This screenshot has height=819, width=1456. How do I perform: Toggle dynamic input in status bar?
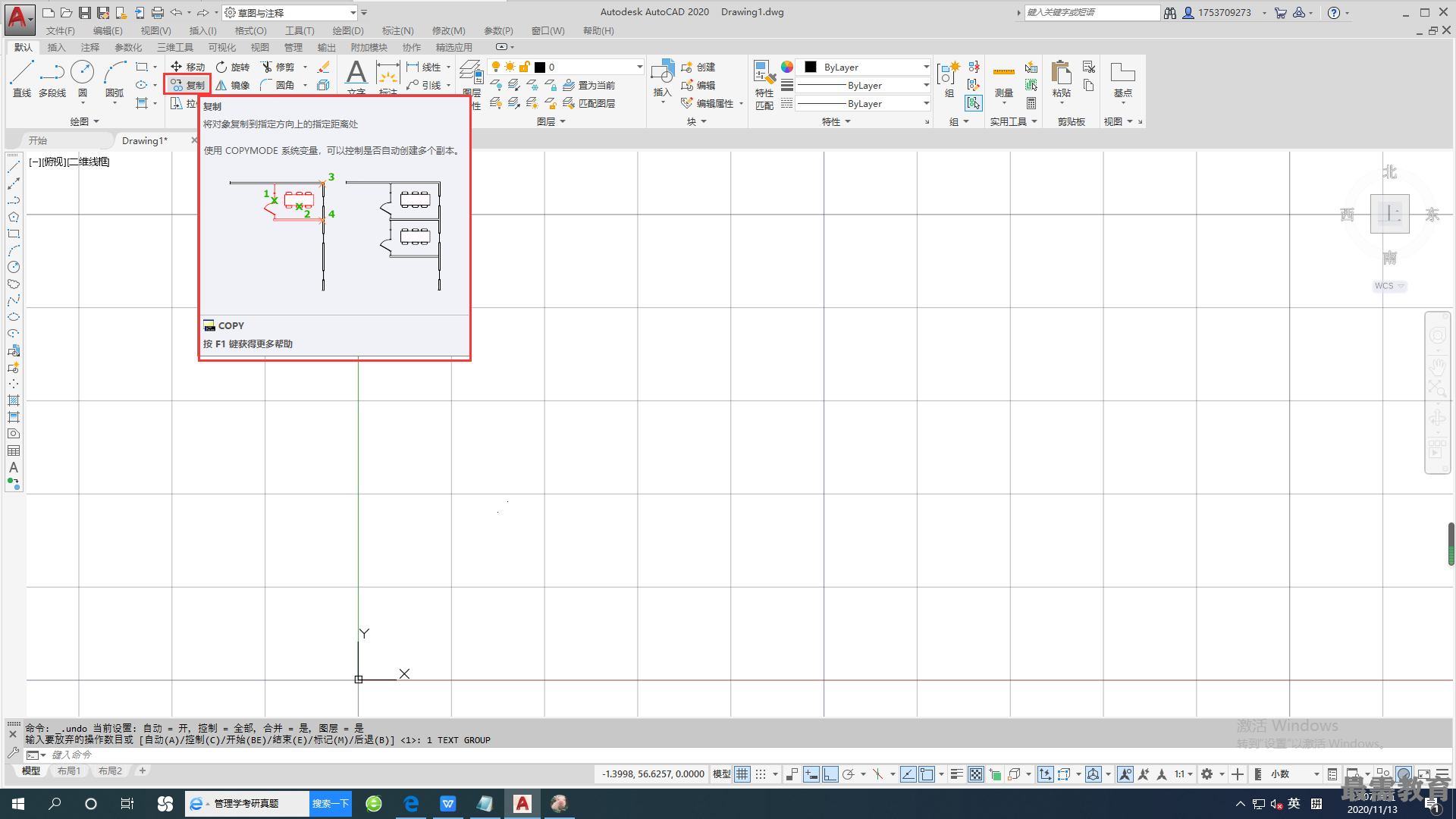pos(811,774)
